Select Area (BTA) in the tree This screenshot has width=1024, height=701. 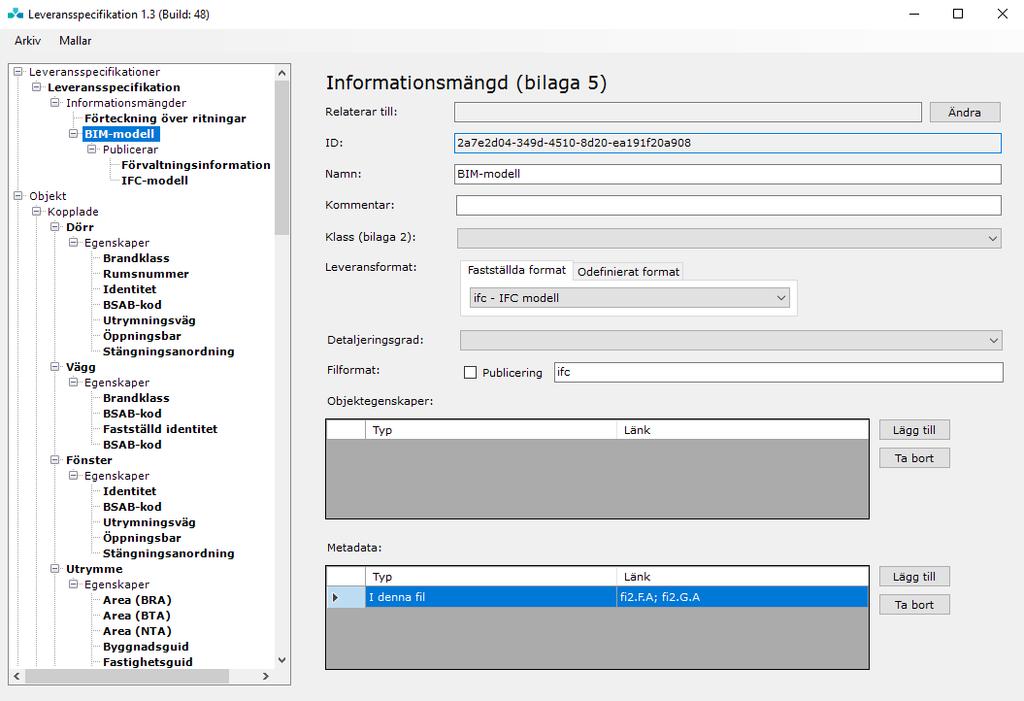[136, 615]
